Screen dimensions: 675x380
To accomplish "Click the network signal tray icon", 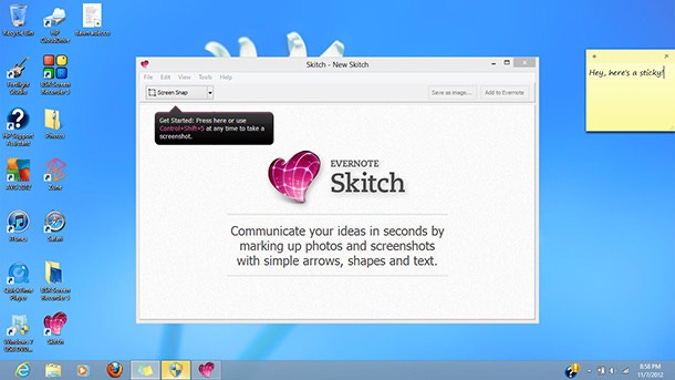I will tap(626, 371).
